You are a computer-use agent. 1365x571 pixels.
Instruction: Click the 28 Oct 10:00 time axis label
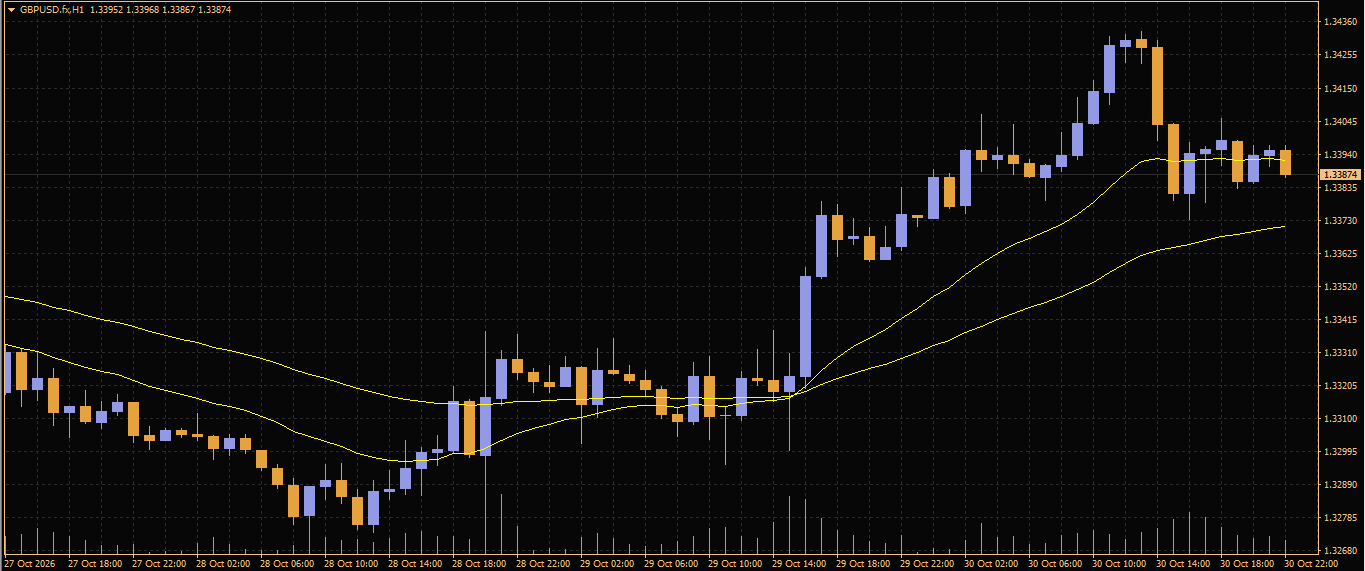(x=352, y=564)
